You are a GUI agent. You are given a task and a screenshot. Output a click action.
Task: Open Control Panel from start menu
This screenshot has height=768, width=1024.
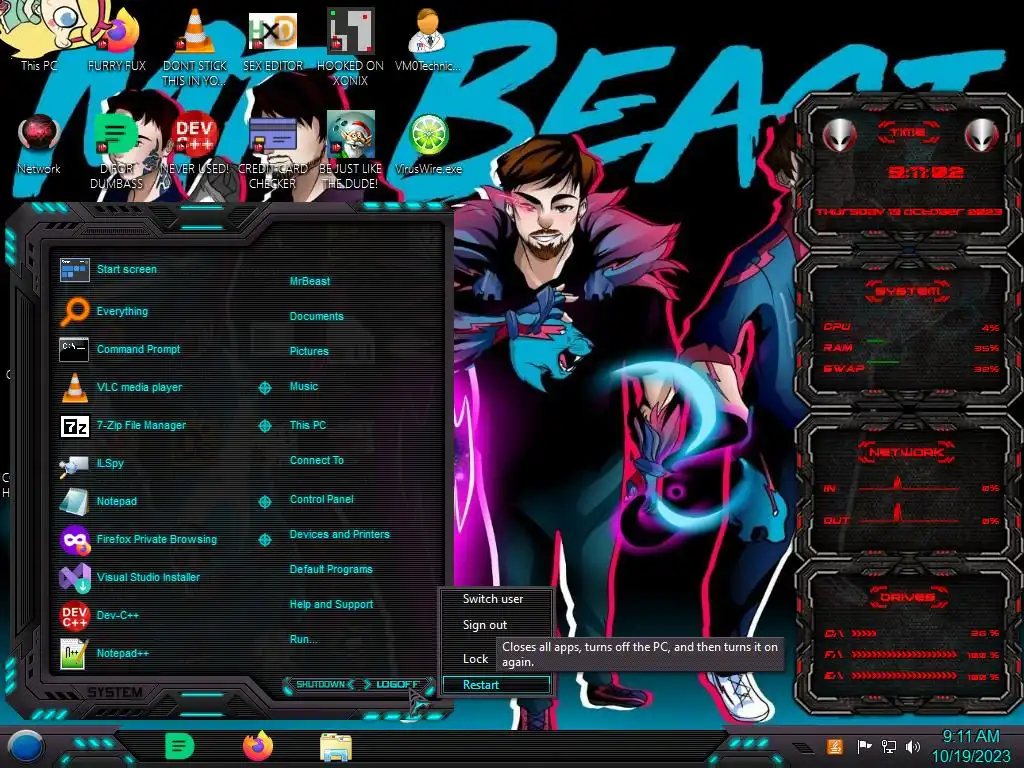[x=321, y=499]
